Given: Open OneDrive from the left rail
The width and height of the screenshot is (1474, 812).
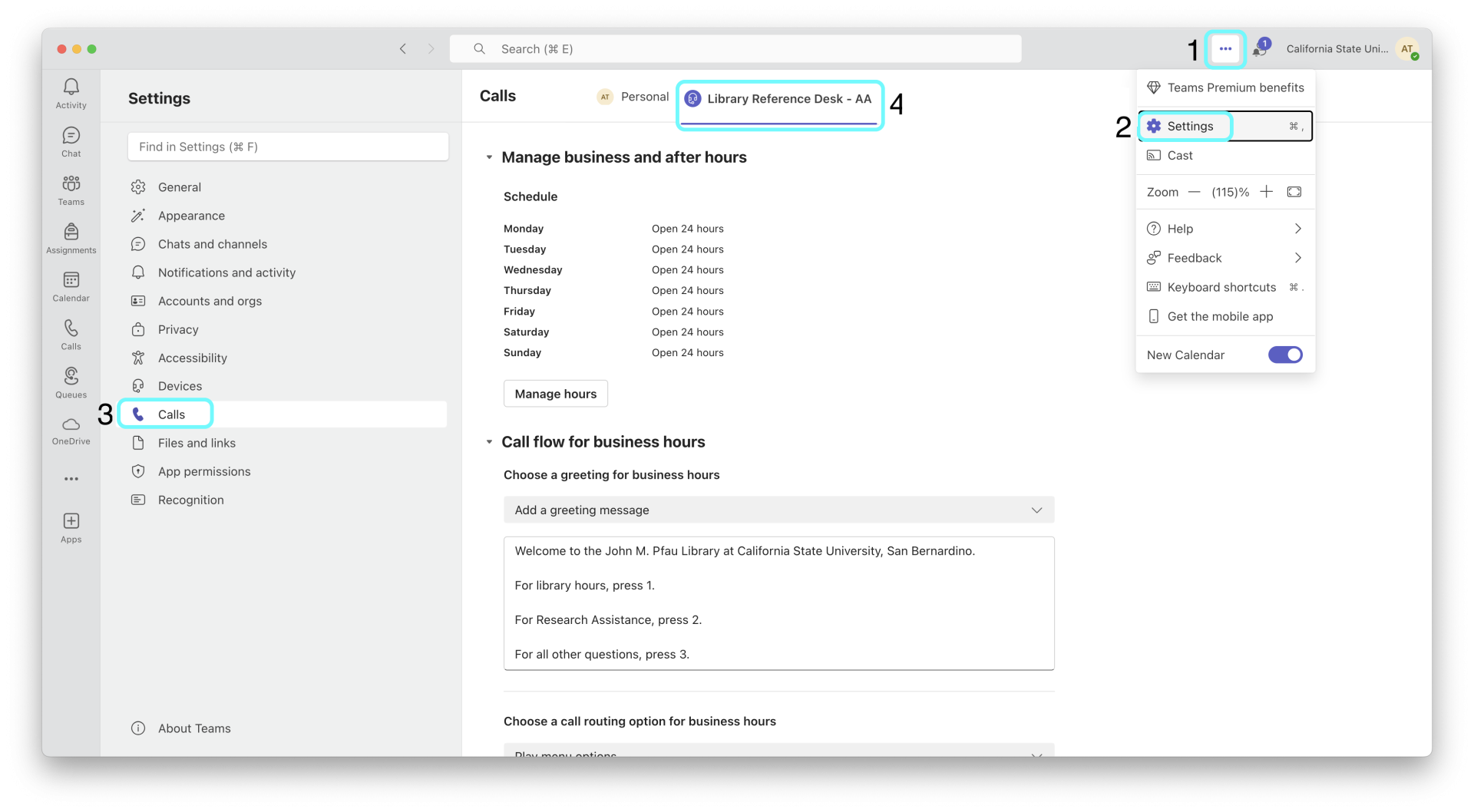Looking at the screenshot, I should (x=71, y=430).
